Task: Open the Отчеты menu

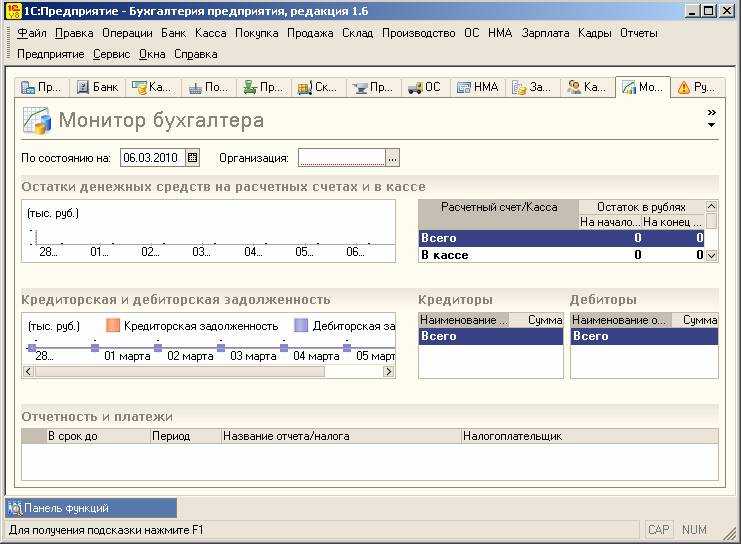Action: click(x=638, y=33)
